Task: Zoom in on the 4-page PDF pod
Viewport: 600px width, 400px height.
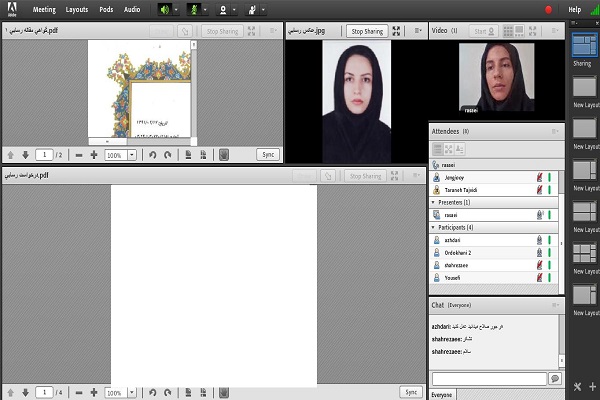Action: point(94,393)
